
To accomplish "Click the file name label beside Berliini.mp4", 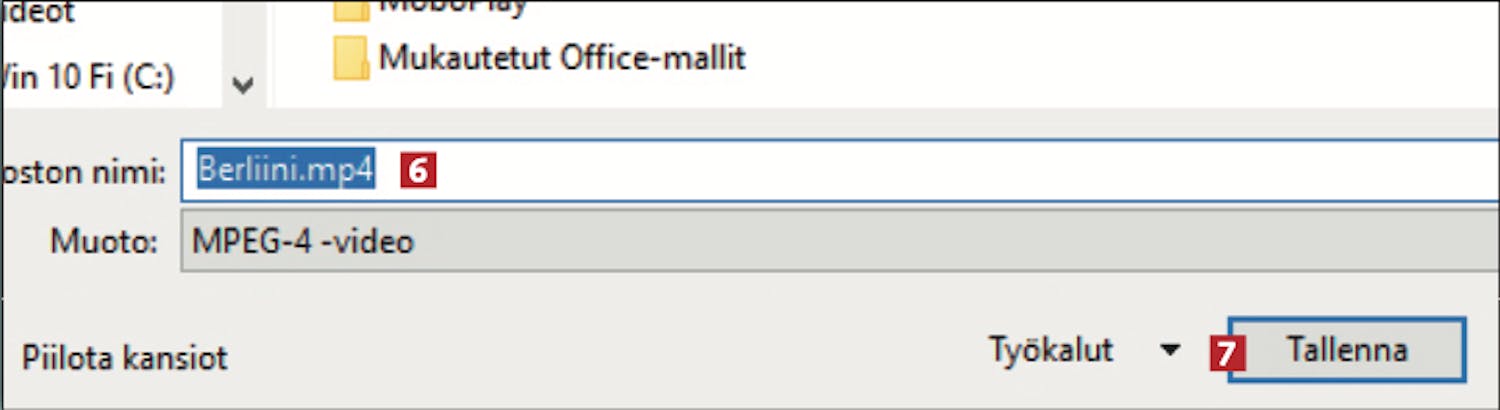I will (82, 172).
